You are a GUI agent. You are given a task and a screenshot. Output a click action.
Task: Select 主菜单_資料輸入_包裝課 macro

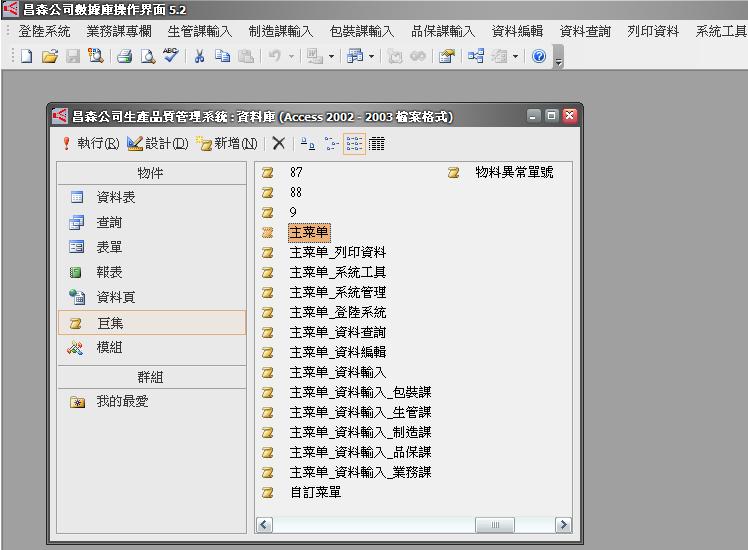click(x=360, y=393)
